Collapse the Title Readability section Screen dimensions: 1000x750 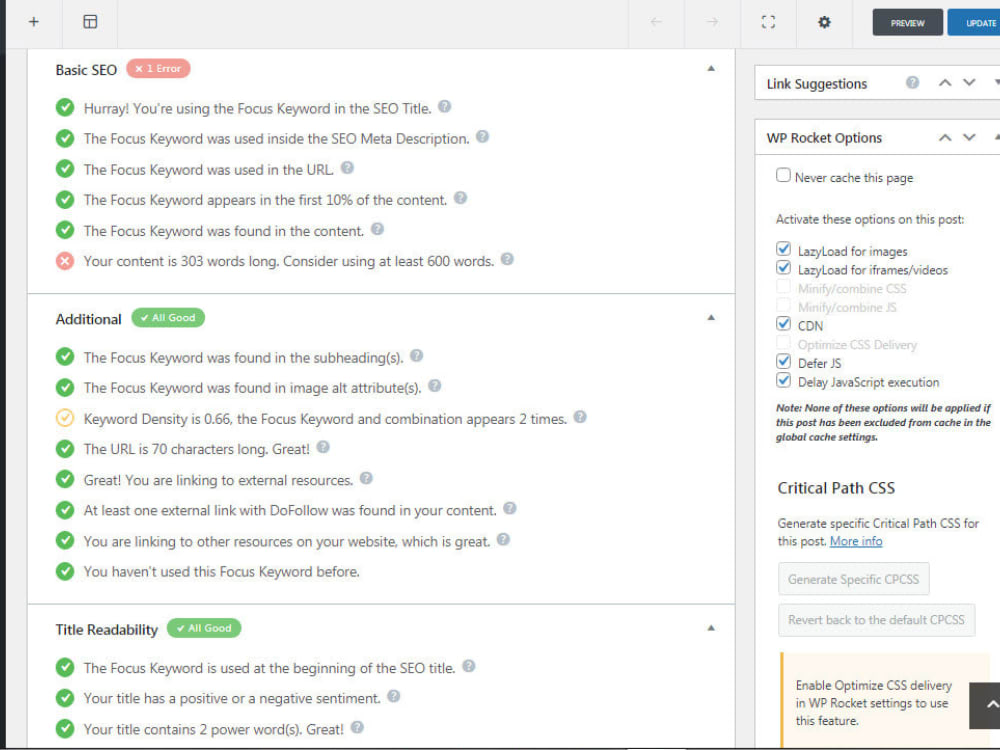711,628
